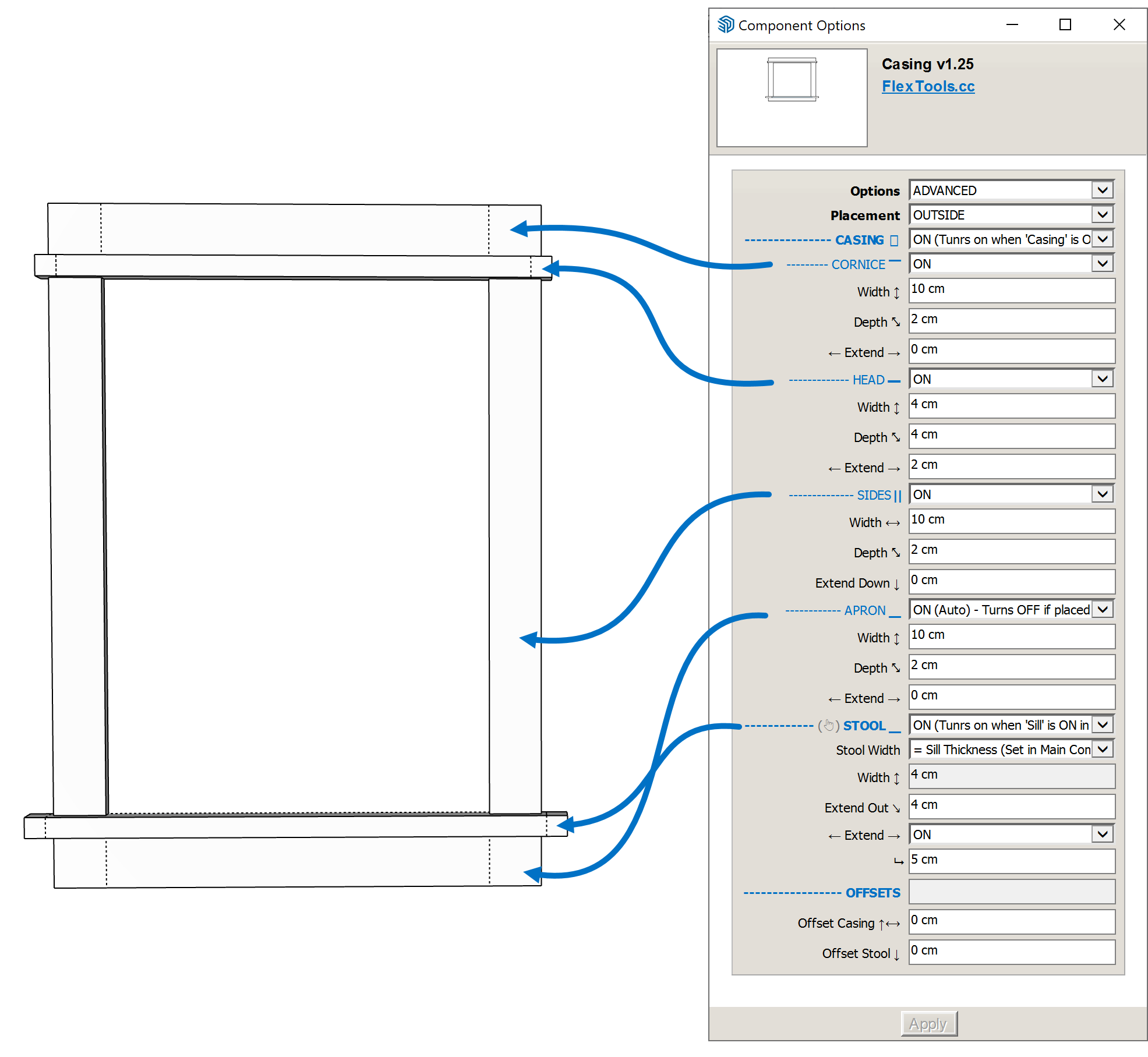Viewport: 1148px width, 1057px height.
Task: Minimize the Component Options window
Action: pos(1012,24)
